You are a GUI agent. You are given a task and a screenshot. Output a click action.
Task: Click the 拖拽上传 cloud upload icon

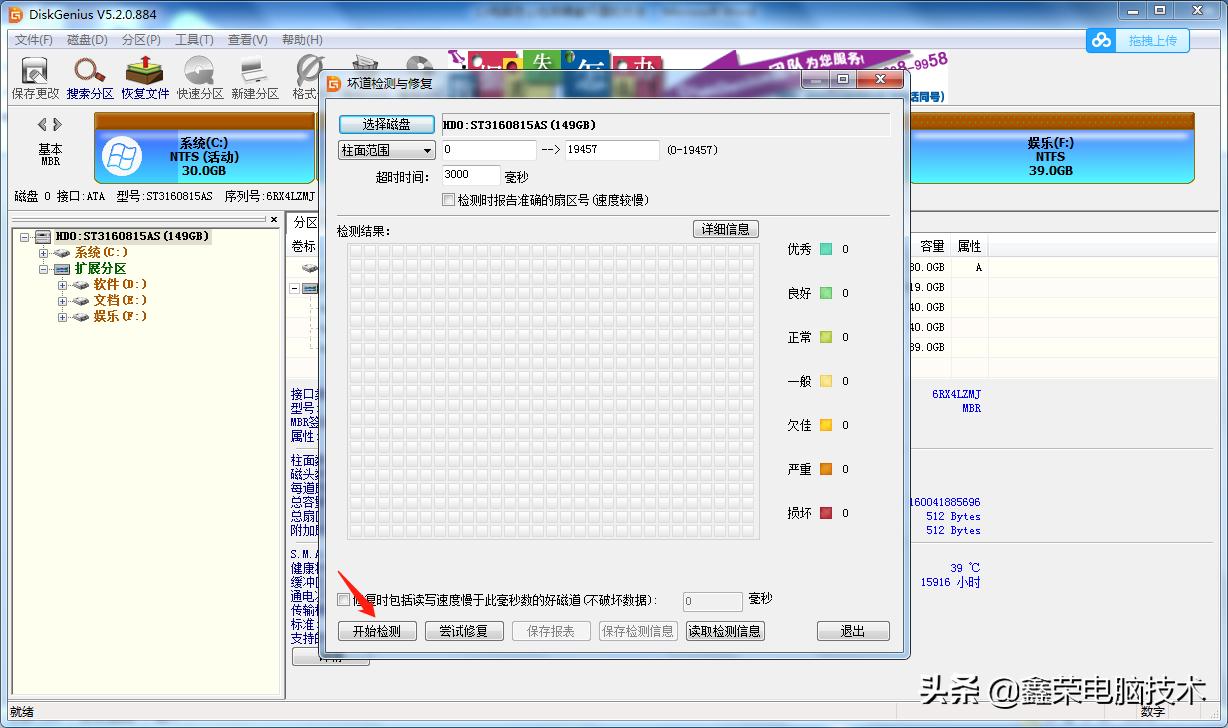(1101, 40)
